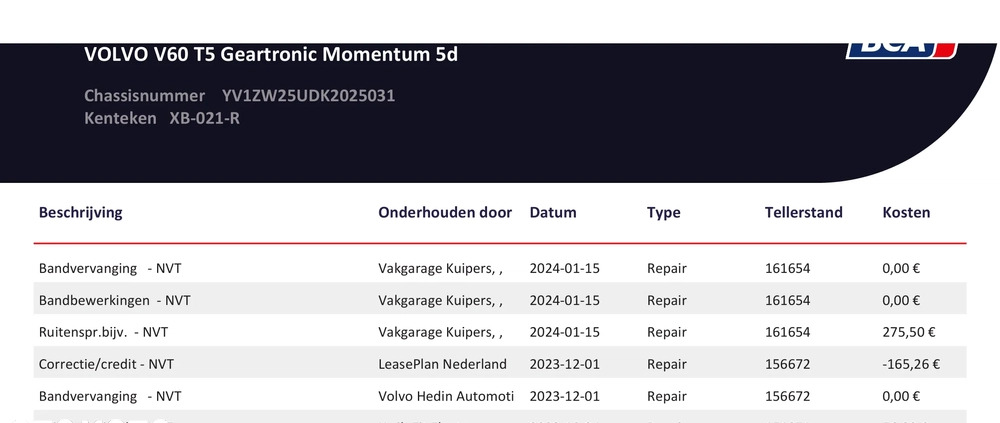Select chassis number YV1ZW25UDK2025031
Image resolution: width=1000 pixels, height=423 pixels.
pos(308,96)
